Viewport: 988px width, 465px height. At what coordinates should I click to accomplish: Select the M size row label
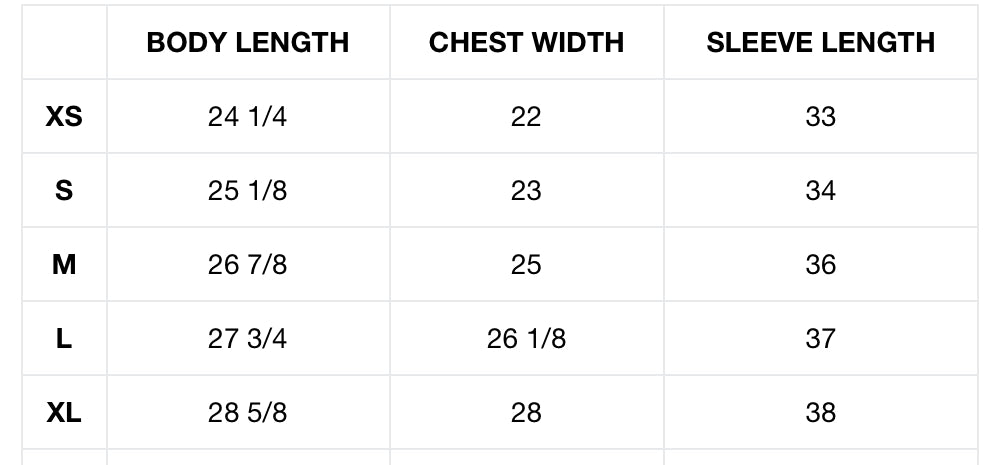64,265
